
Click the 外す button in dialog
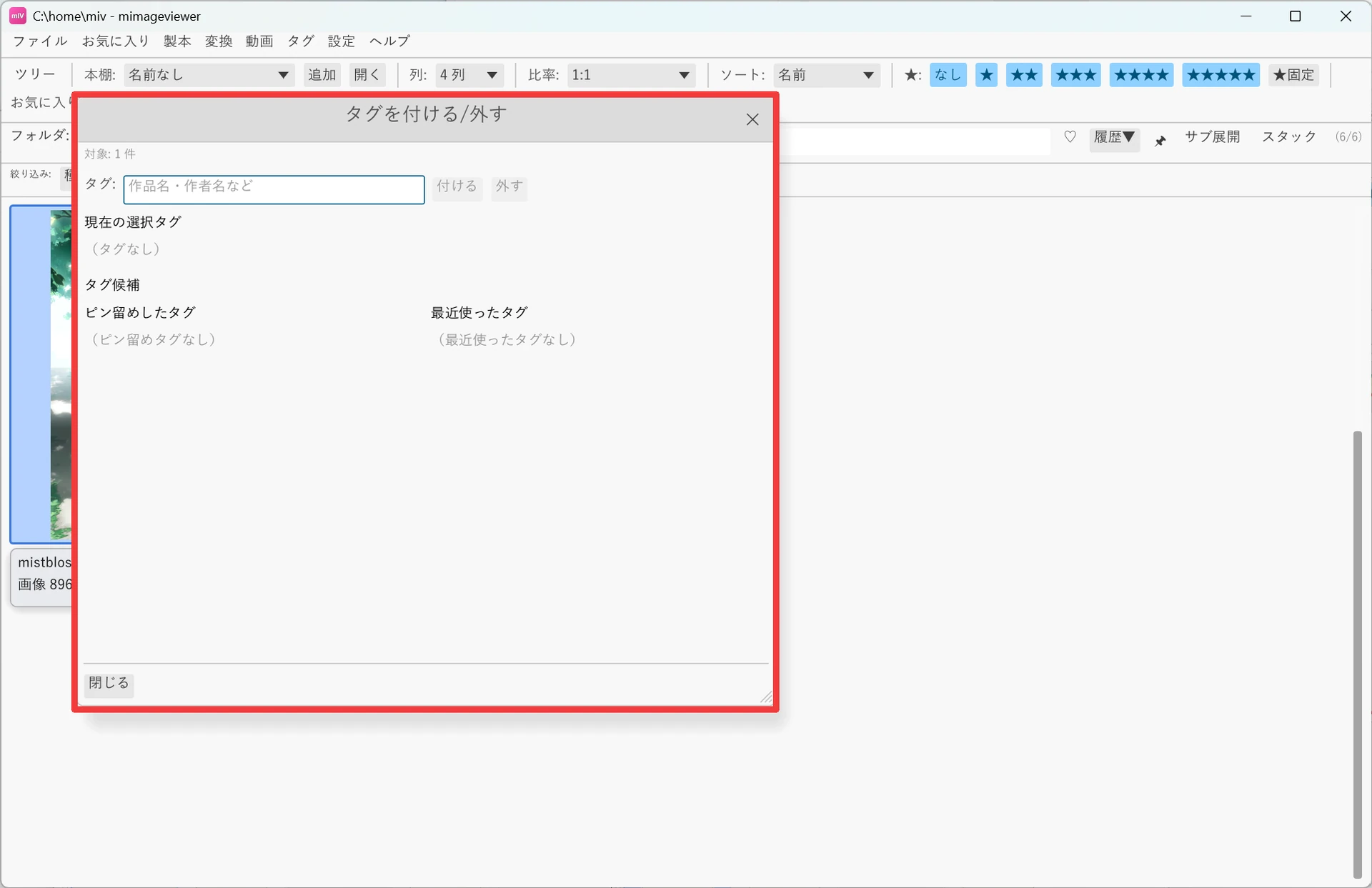click(x=509, y=187)
